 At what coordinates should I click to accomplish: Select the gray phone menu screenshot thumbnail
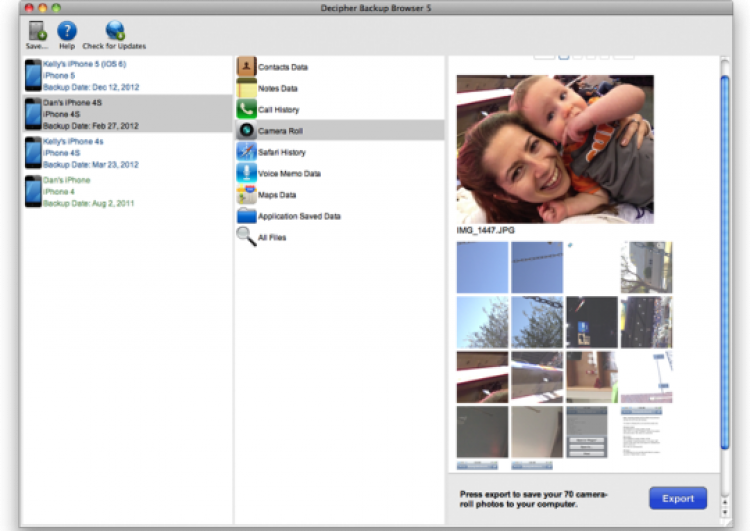click(587, 432)
